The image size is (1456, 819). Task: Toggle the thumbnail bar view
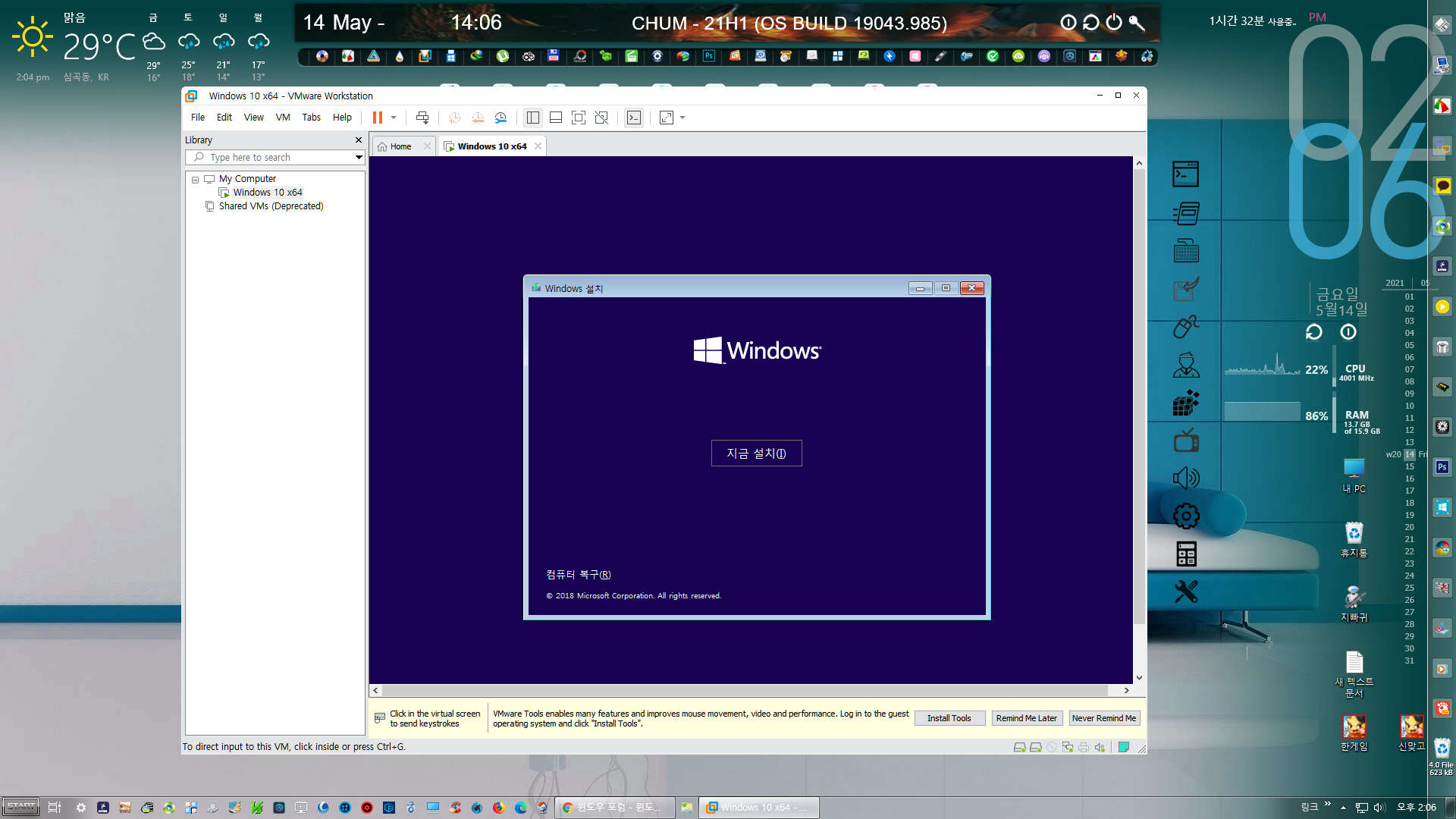556,118
